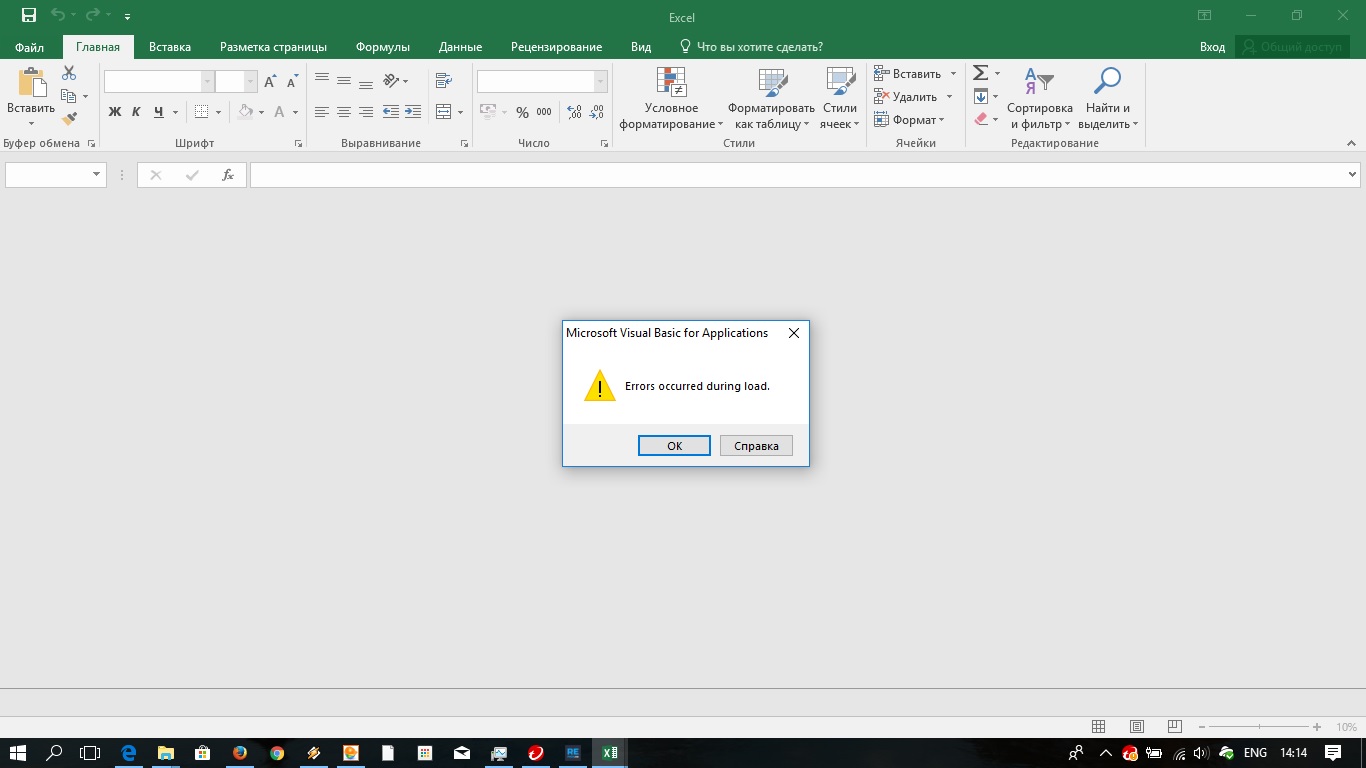The width and height of the screenshot is (1366, 768).
Task: Click Insert Function fx icon
Action: click(x=228, y=174)
